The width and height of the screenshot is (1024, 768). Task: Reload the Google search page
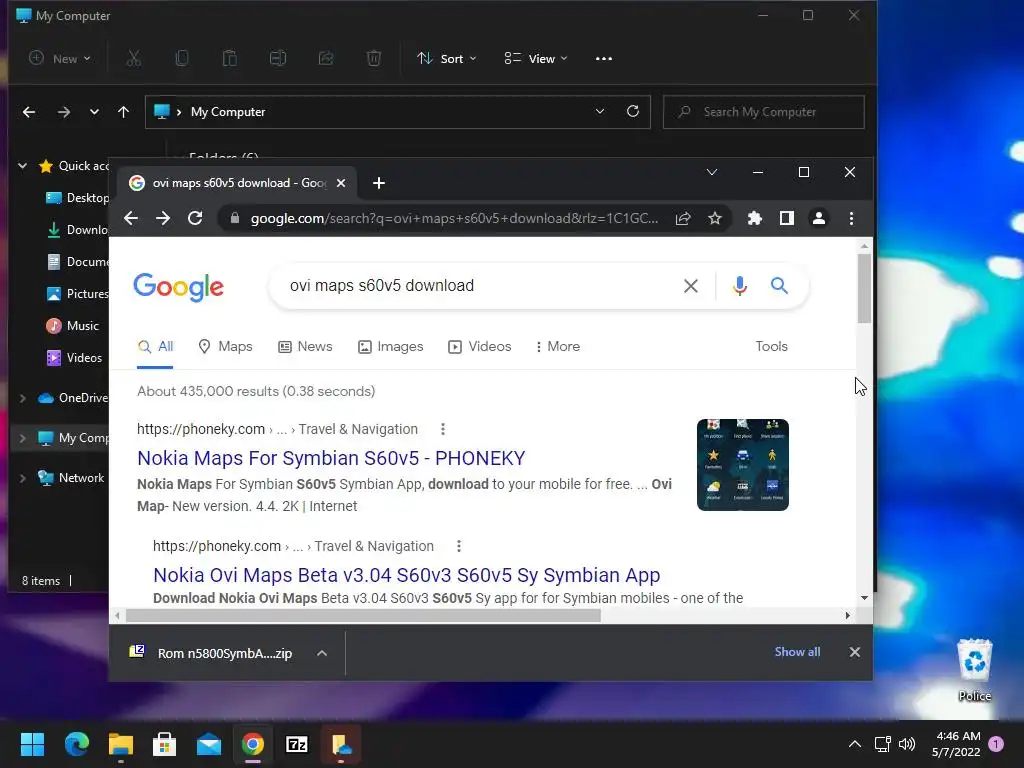tap(195, 218)
